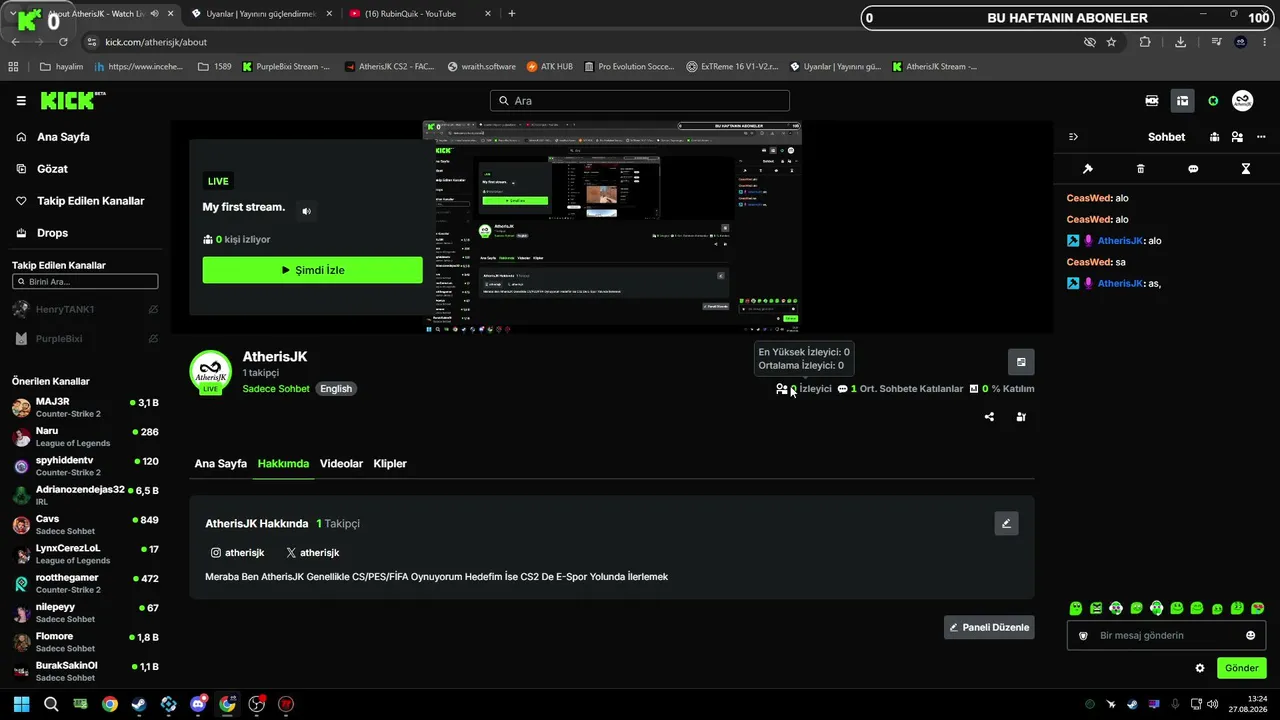The height and width of the screenshot is (720, 1280).
Task: Open the highlighted dashboard panel icon in header
Action: [1182, 101]
